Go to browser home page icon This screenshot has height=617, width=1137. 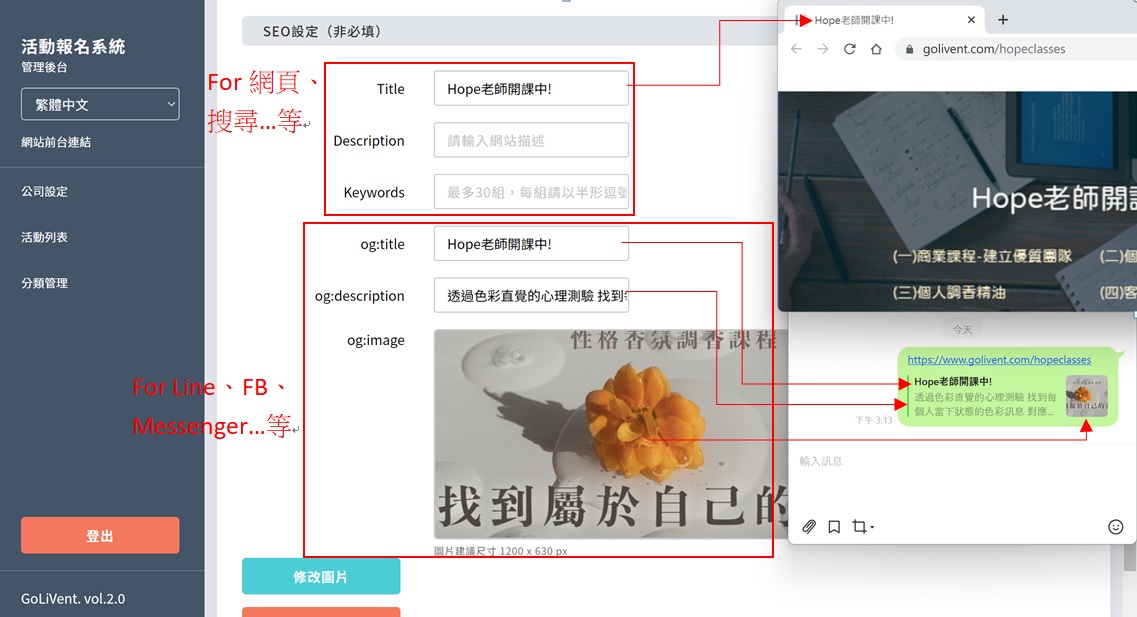pyautogui.click(x=876, y=49)
